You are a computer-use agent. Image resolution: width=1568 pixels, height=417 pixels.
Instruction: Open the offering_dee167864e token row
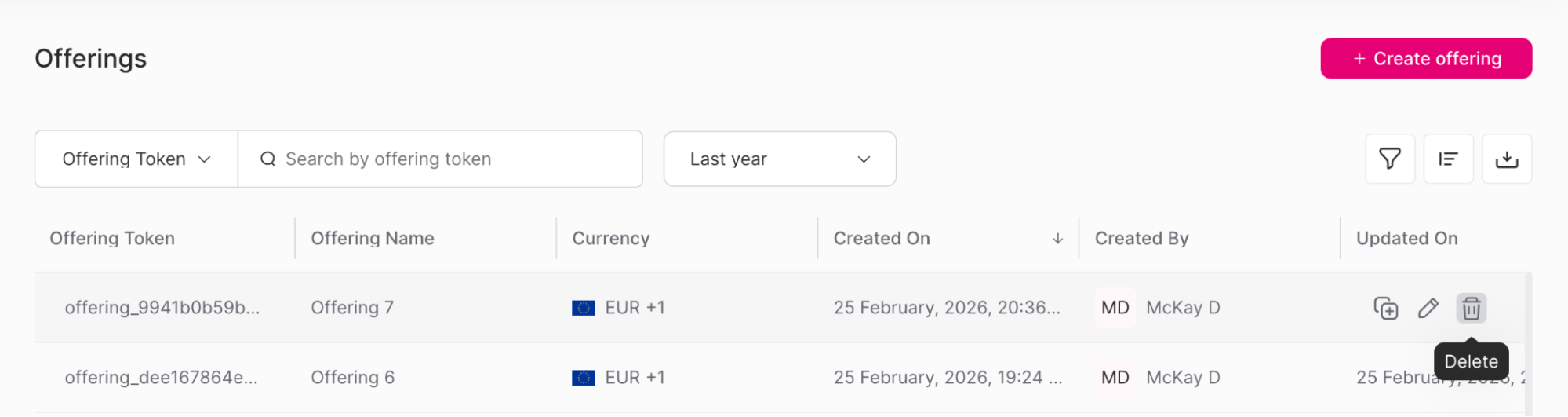click(161, 378)
